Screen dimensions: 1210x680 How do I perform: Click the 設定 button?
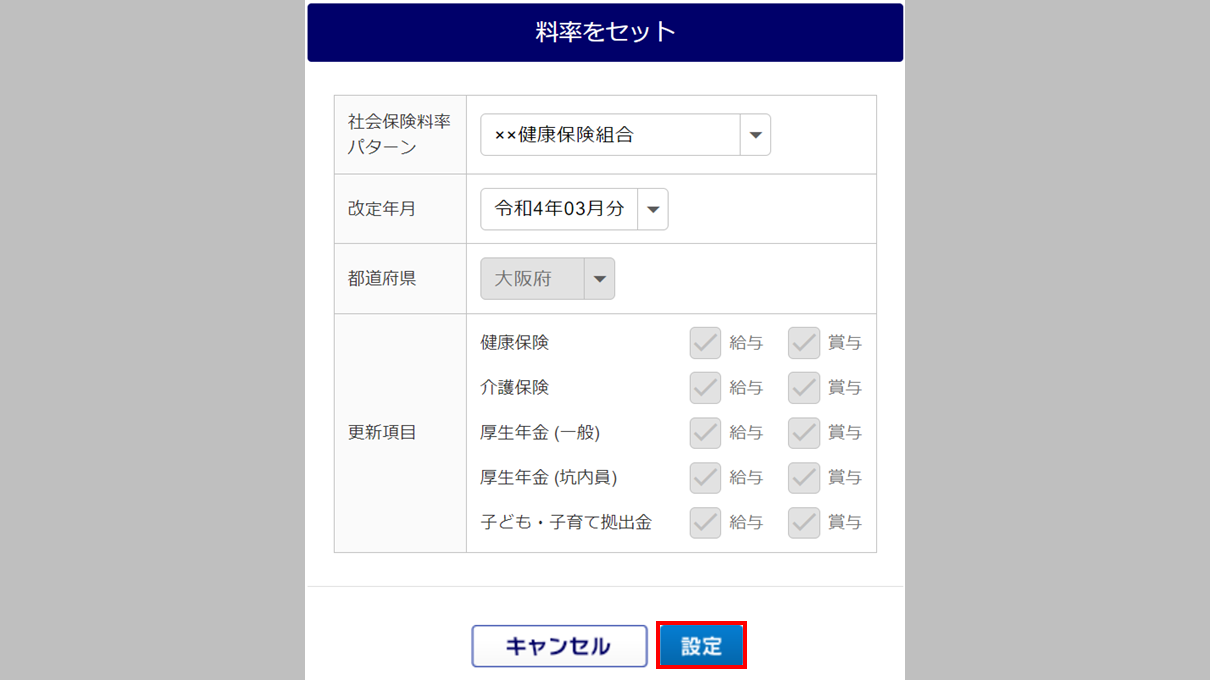tap(701, 646)
